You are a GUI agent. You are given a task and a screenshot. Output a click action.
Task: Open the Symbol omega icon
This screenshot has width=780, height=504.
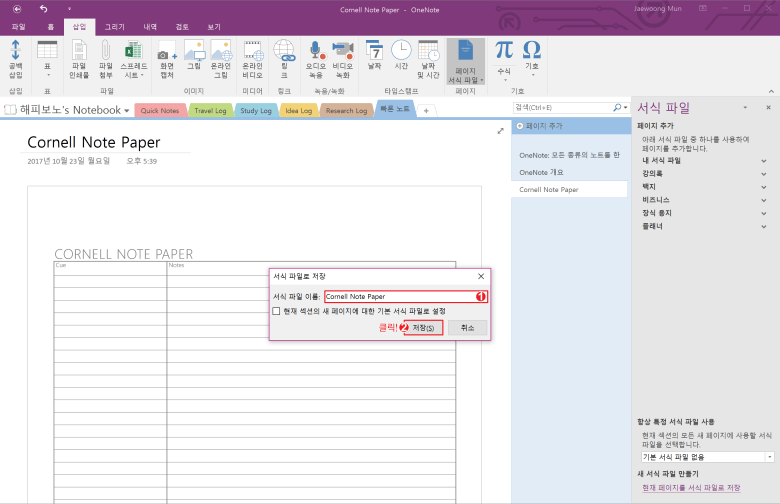pos(532,50)
